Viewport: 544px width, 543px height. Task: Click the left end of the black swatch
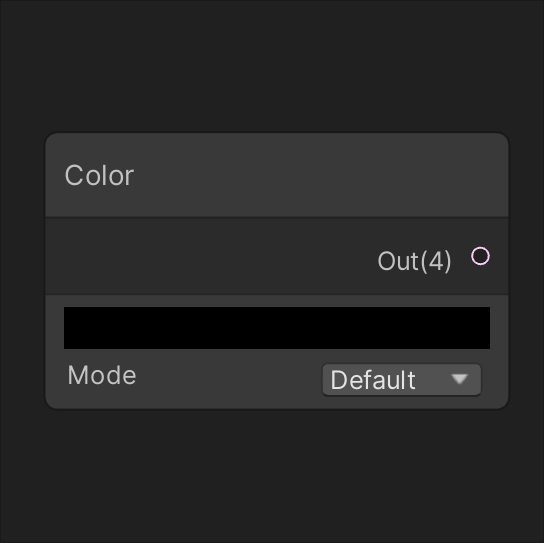click(75, 328)
